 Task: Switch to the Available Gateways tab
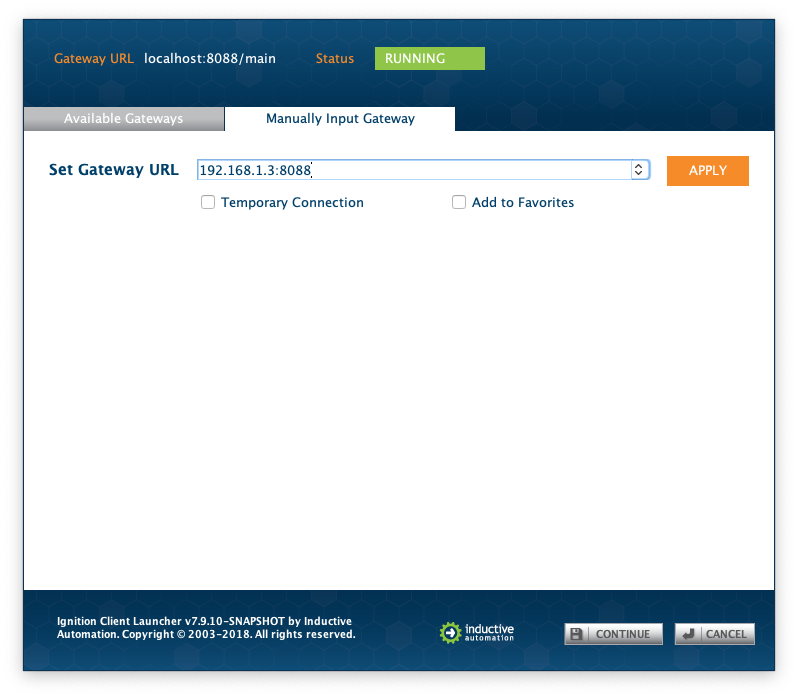coord(123,119)
